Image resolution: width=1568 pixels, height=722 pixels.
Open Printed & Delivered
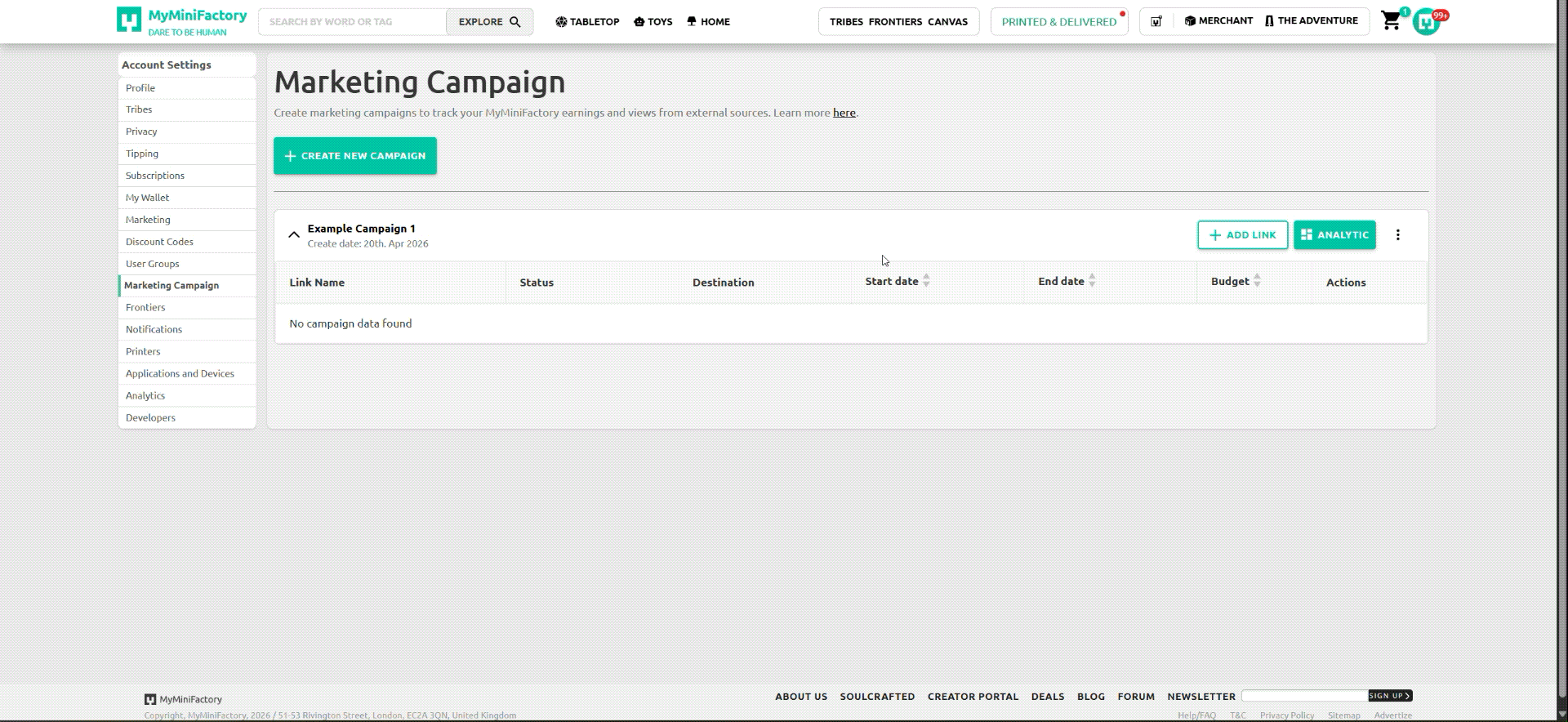pos(1059,22)
